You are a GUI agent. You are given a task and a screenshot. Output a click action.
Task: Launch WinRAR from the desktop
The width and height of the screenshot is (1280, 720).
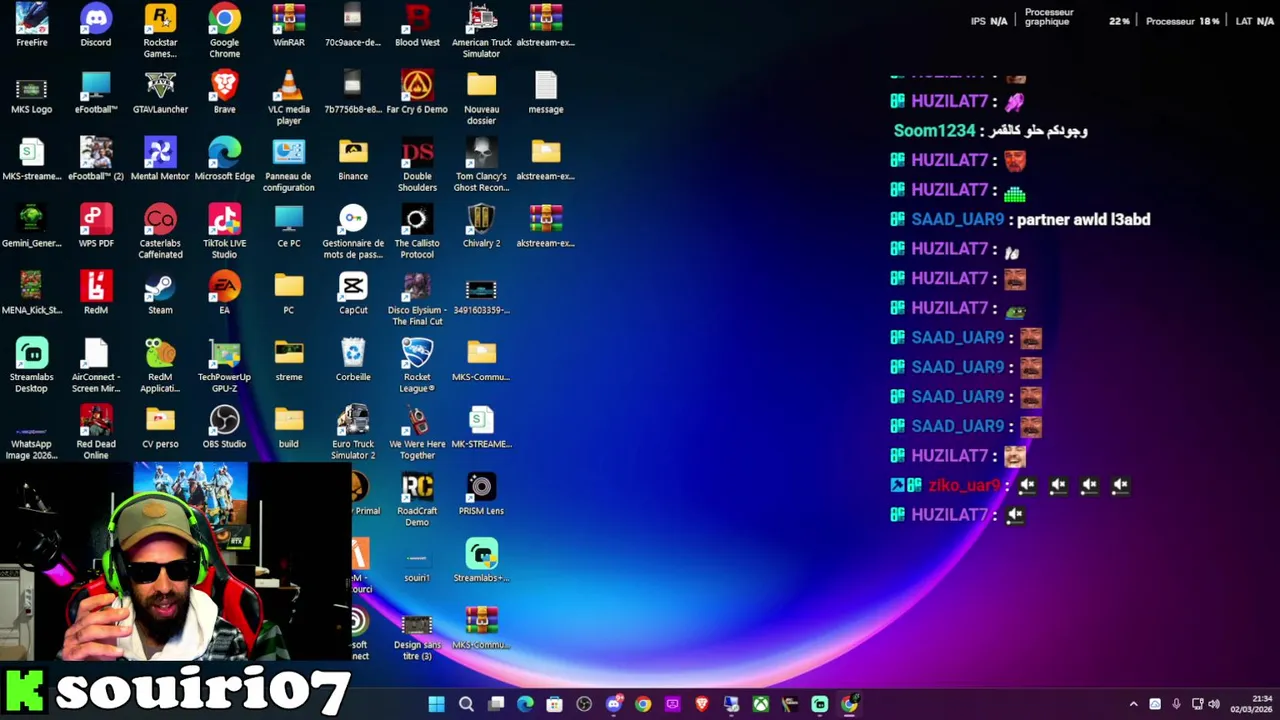click(289, 25)
